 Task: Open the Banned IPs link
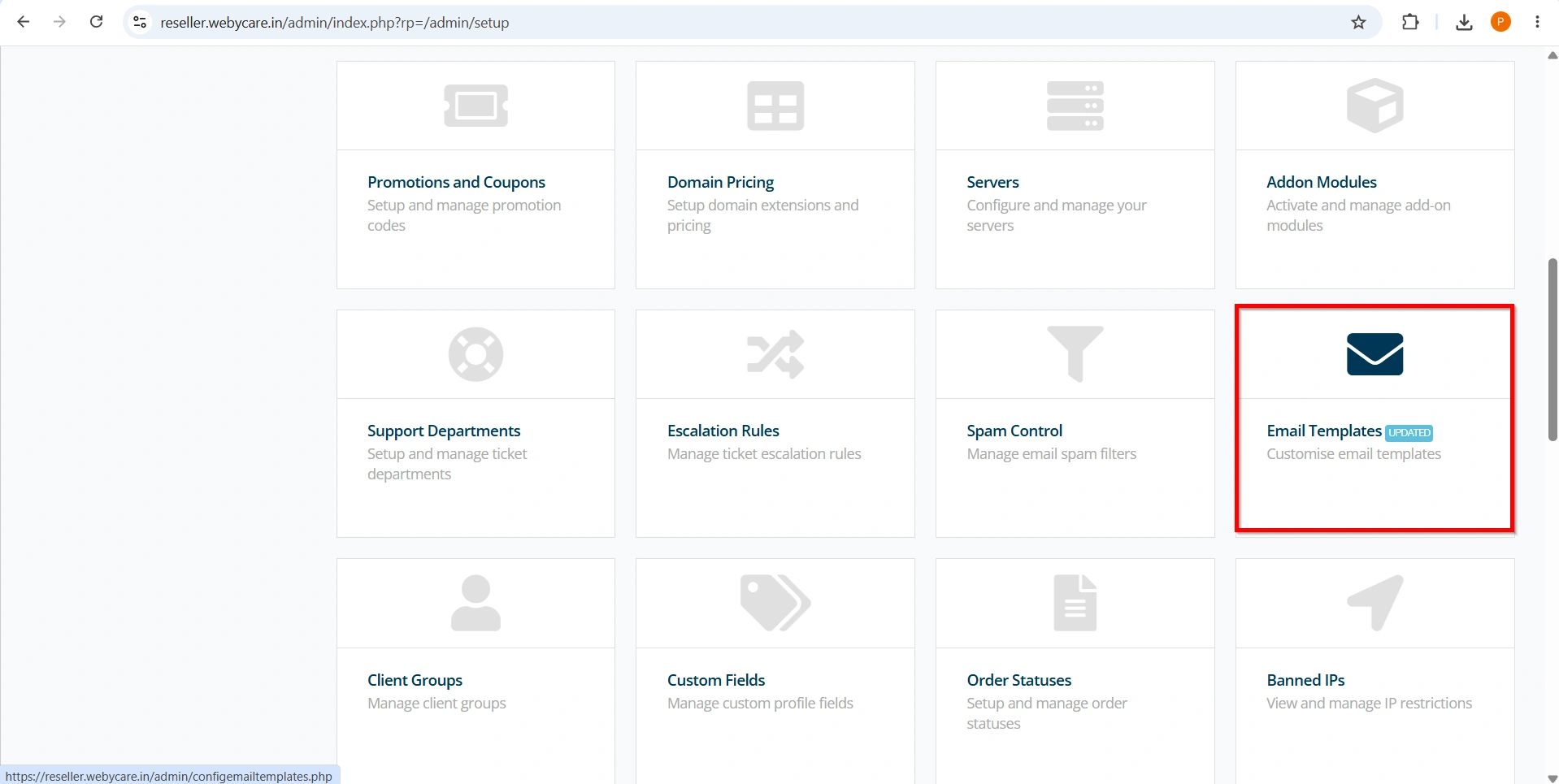[x=1305, y=680]
